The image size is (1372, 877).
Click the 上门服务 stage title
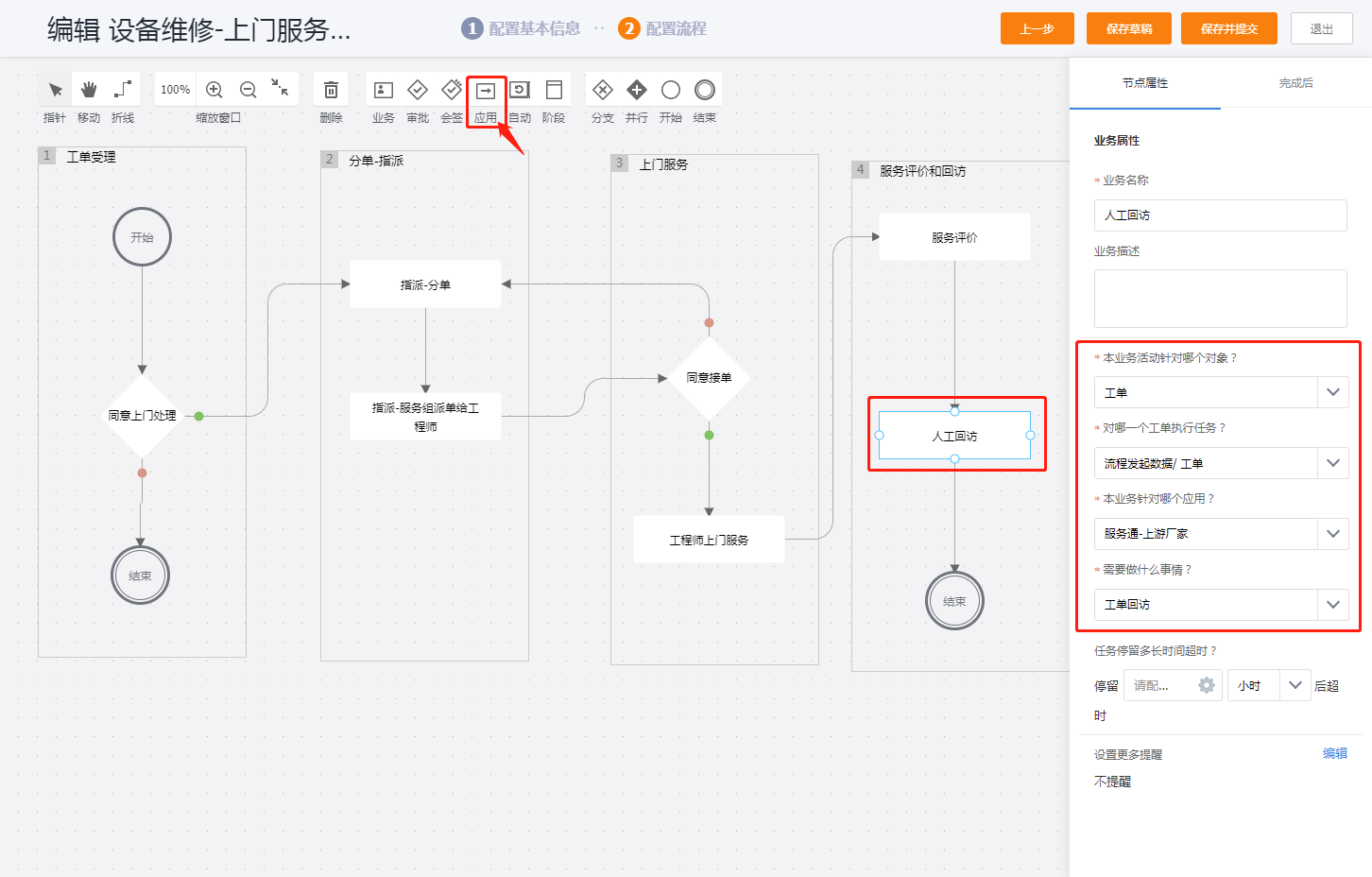[x=663, y=164]
